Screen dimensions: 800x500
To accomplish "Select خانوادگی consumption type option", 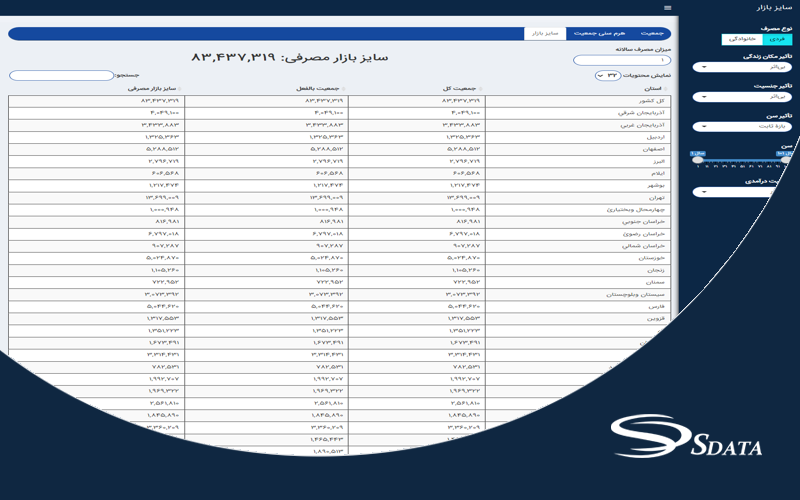I will [x=740, y=39].
